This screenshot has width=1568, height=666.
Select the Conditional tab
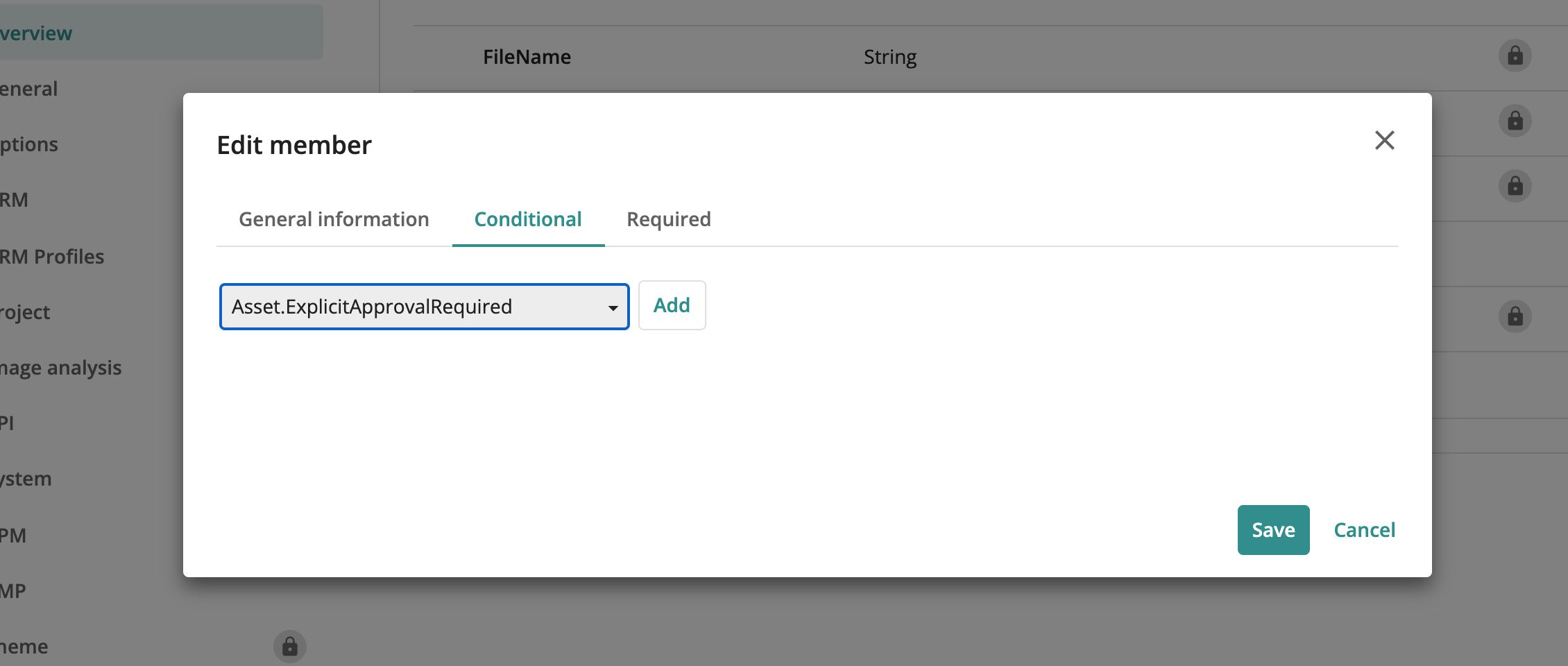pyautogui.click(x=528, y=219)
